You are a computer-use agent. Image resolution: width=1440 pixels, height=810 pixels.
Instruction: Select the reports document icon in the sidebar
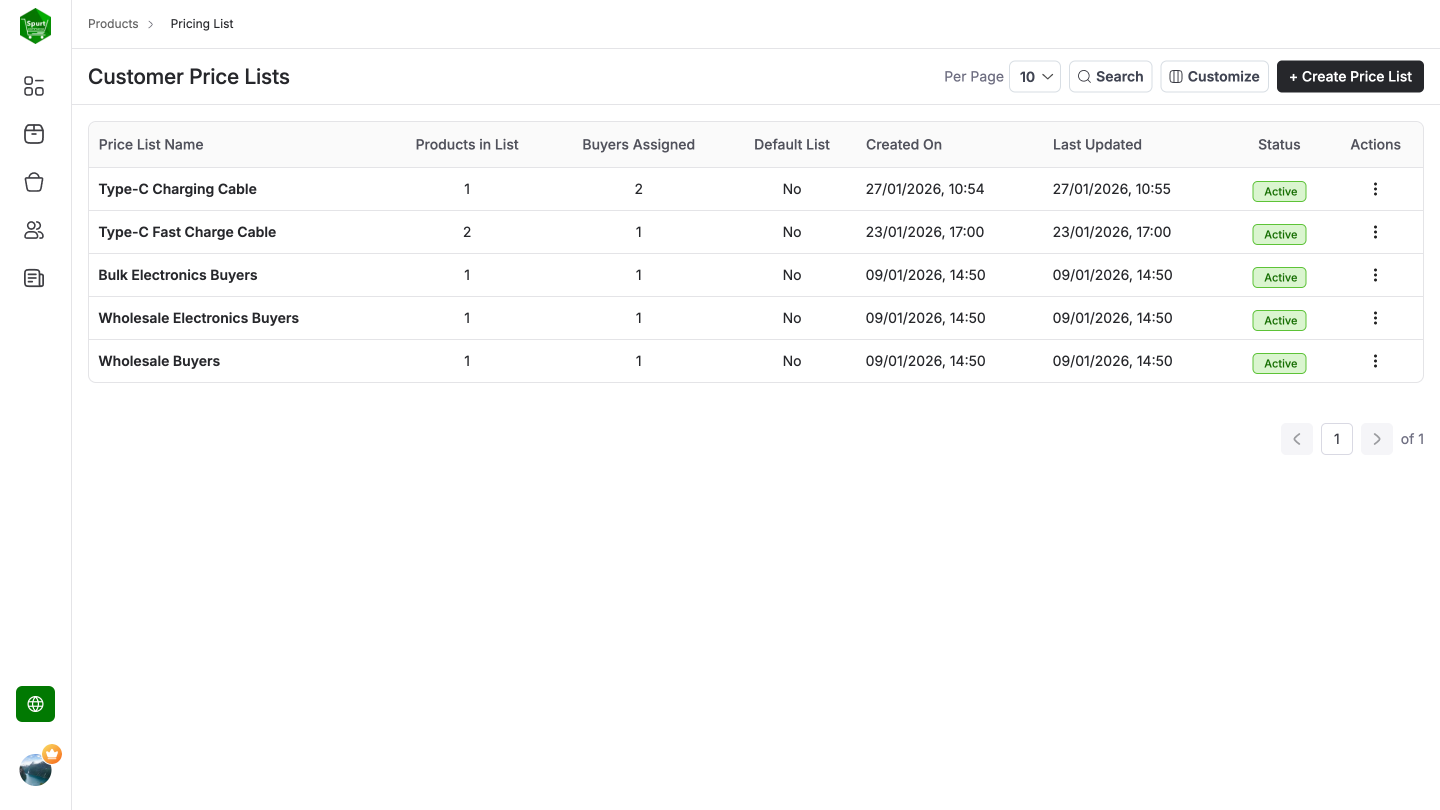33,278
